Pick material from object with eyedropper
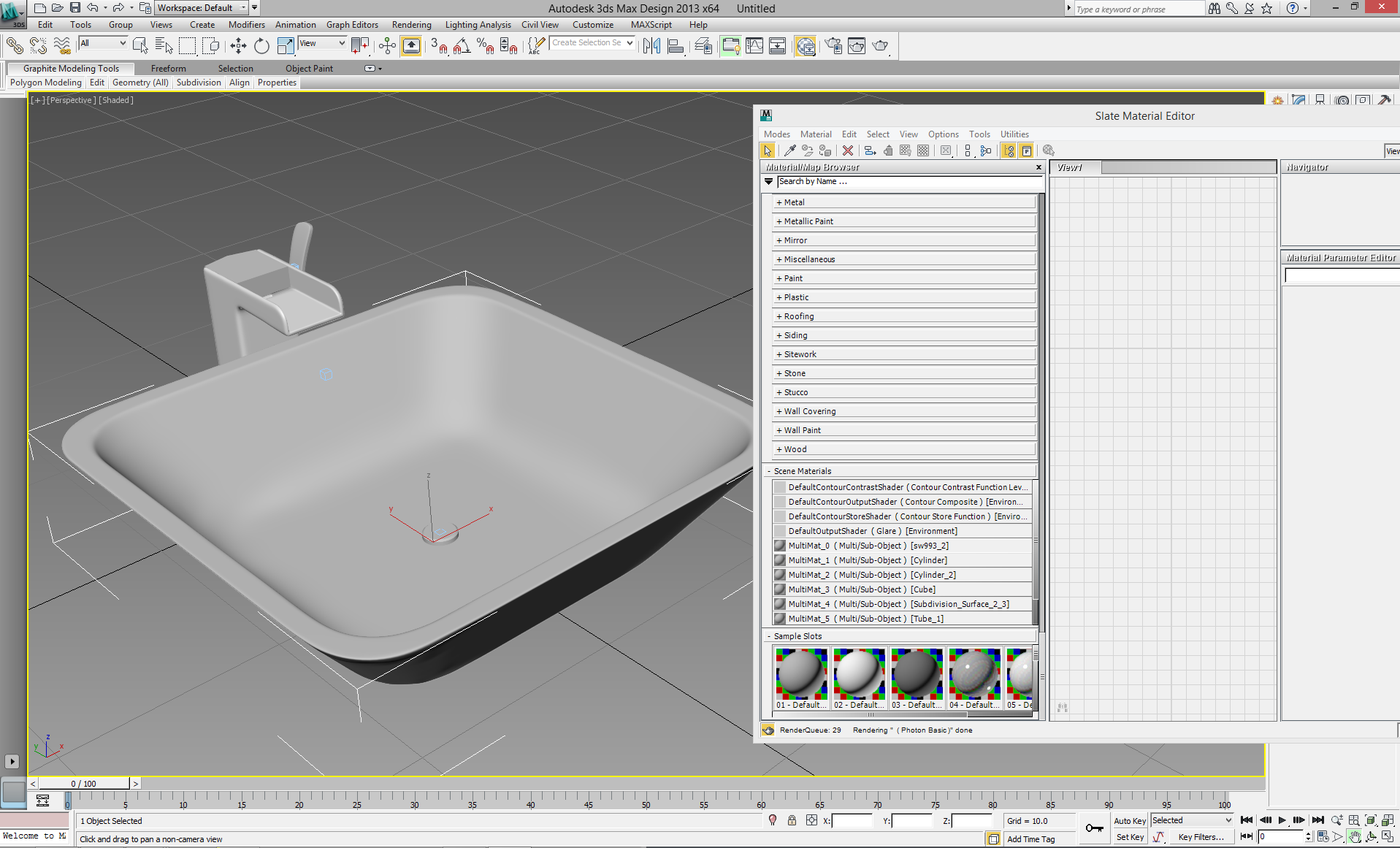 point(789,150)
